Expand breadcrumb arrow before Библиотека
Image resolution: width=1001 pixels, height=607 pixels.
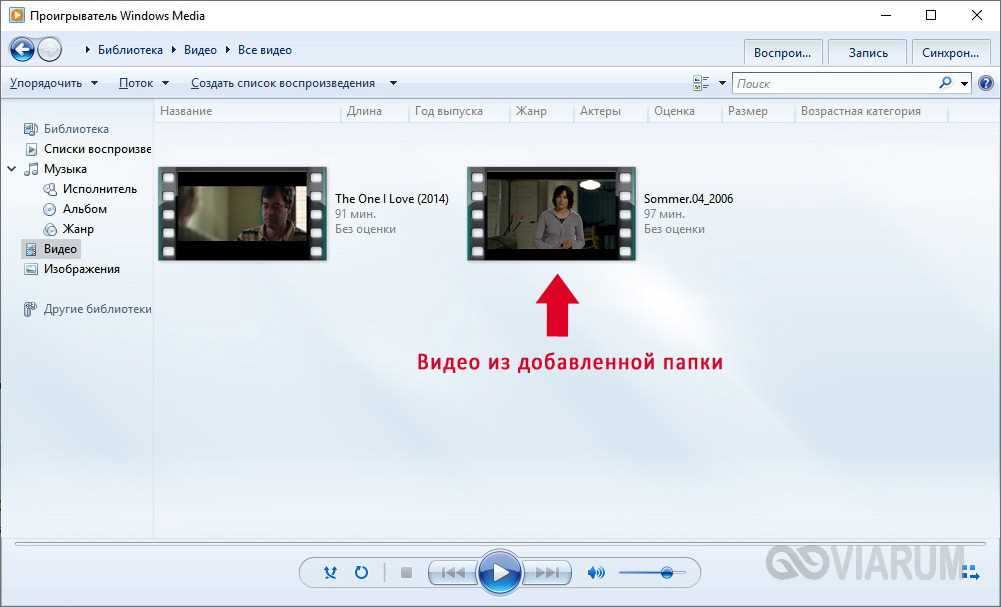[x=87, y=50]
